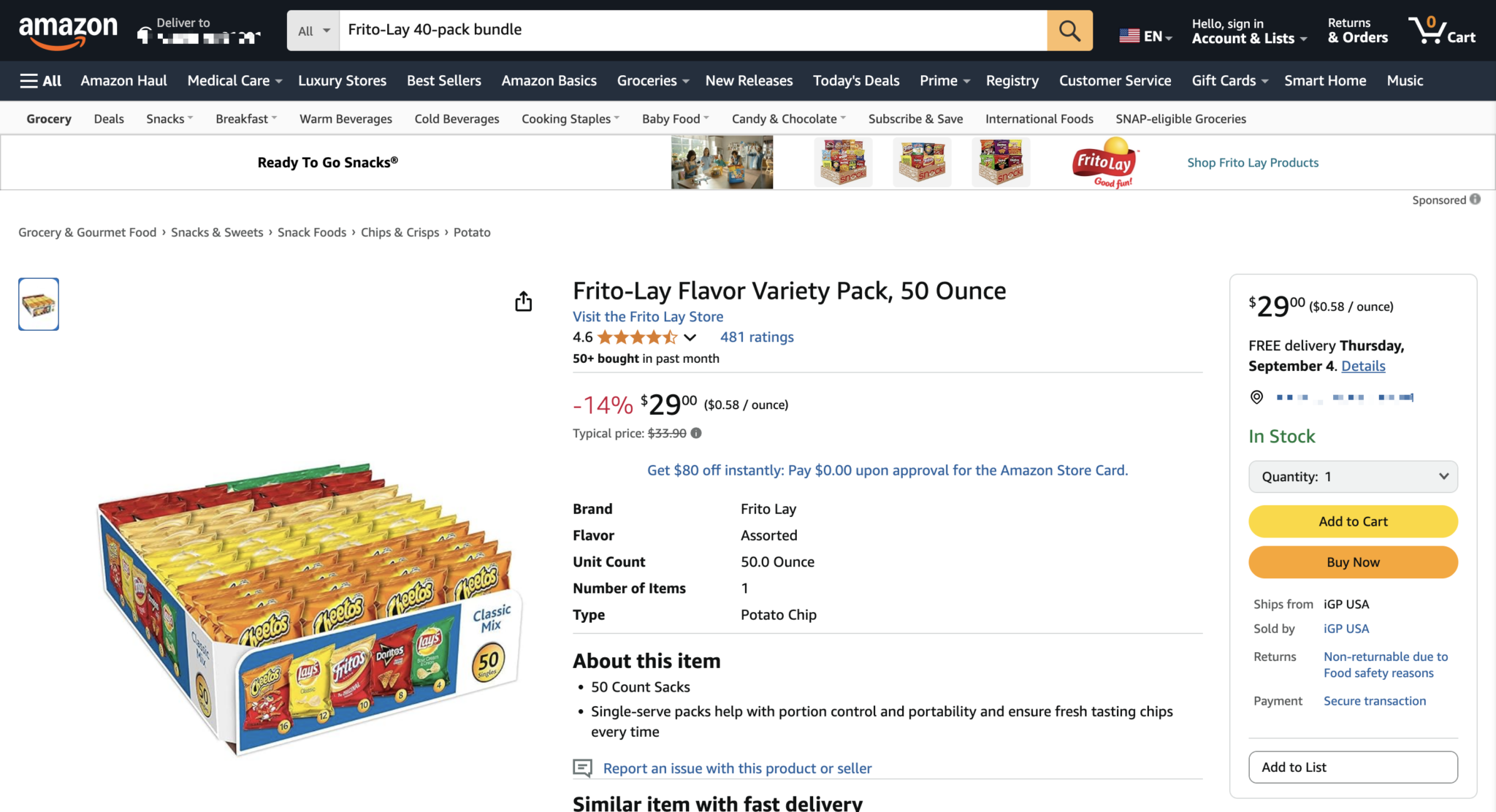The image size is (1496, 812).
Task: Switch to the Grocery tab
Action: (48, 118)
